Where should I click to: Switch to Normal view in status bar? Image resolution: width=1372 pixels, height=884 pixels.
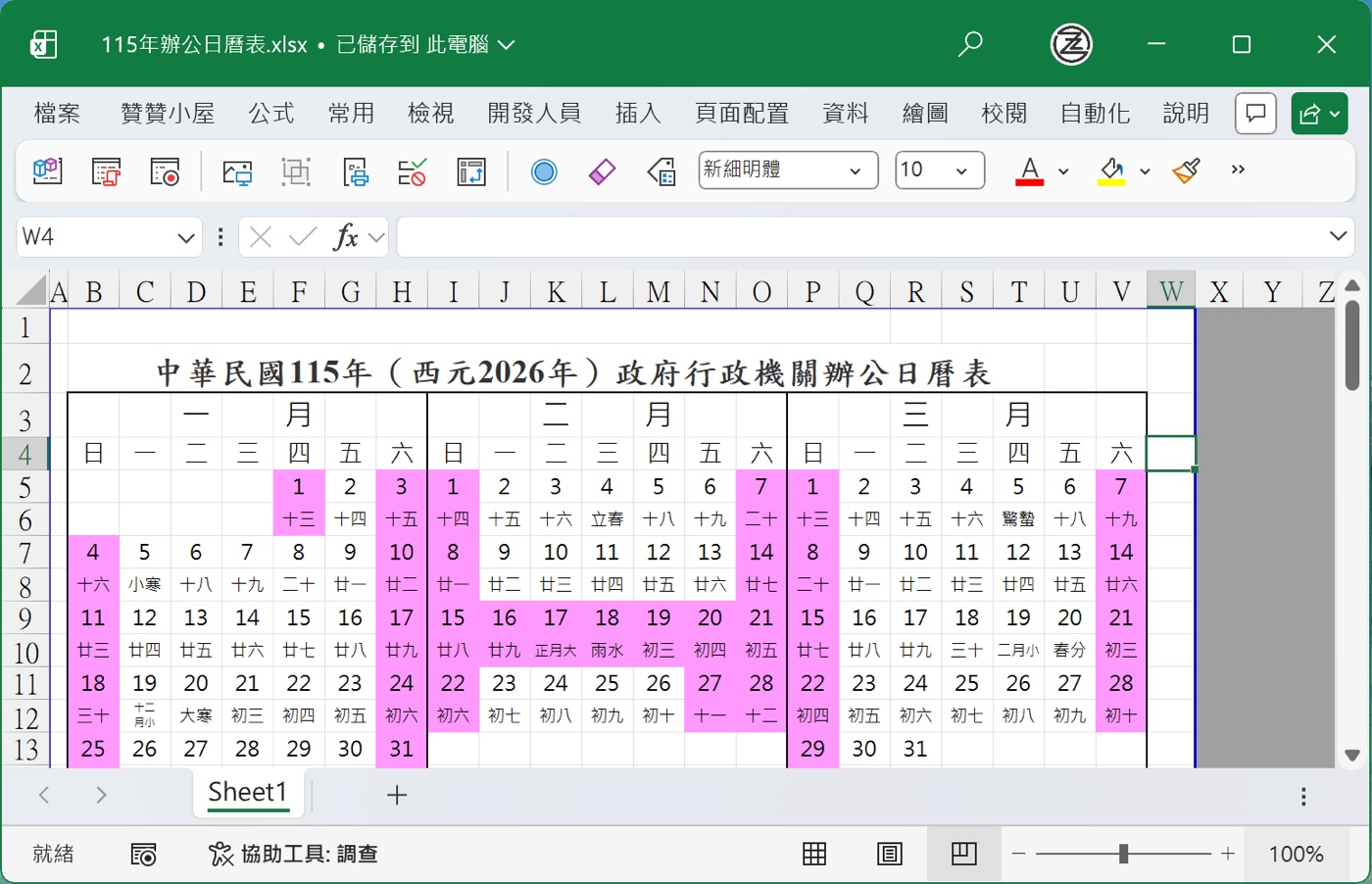pyautogui.click(x=814, y=855)
